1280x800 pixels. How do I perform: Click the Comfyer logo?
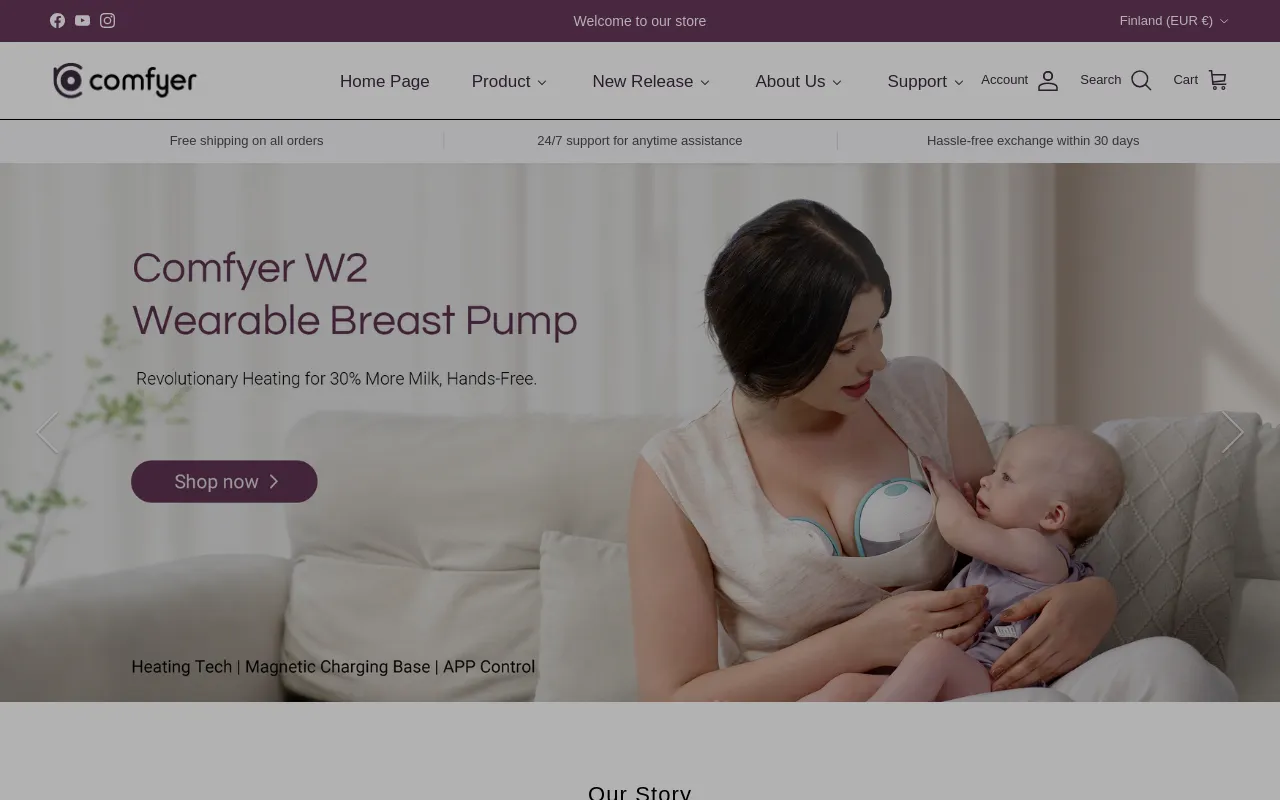(x=125, y=81)
